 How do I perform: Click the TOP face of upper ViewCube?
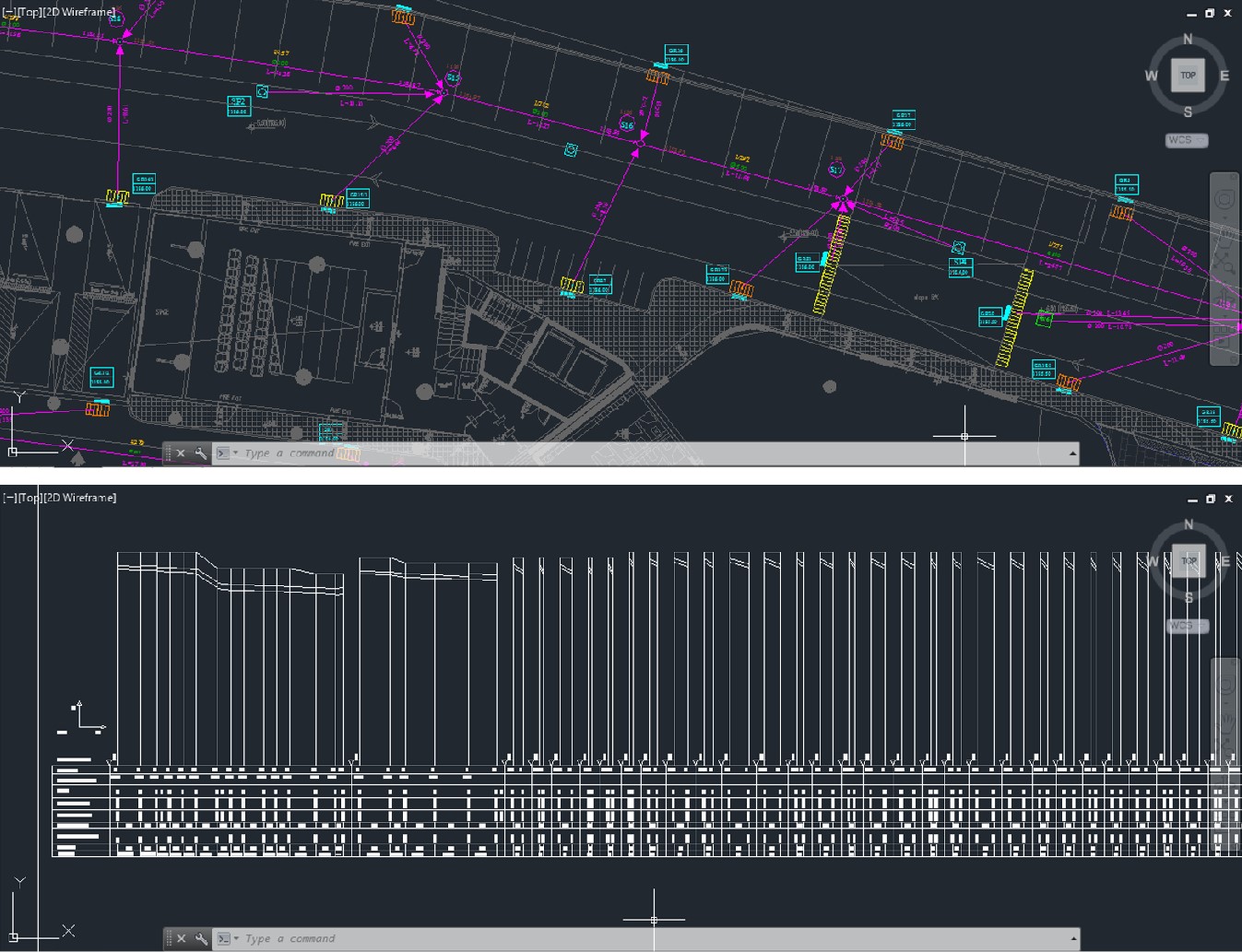pyautogui.click(x=1188, y=76)
